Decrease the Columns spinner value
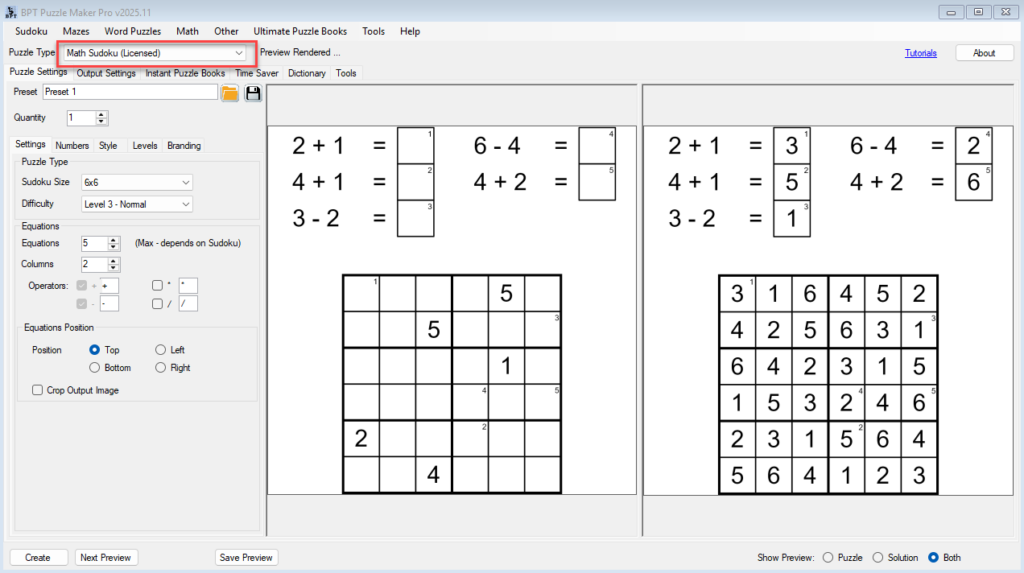The height and width of the screenshot is (573, 1024). (x=113, y=268)
